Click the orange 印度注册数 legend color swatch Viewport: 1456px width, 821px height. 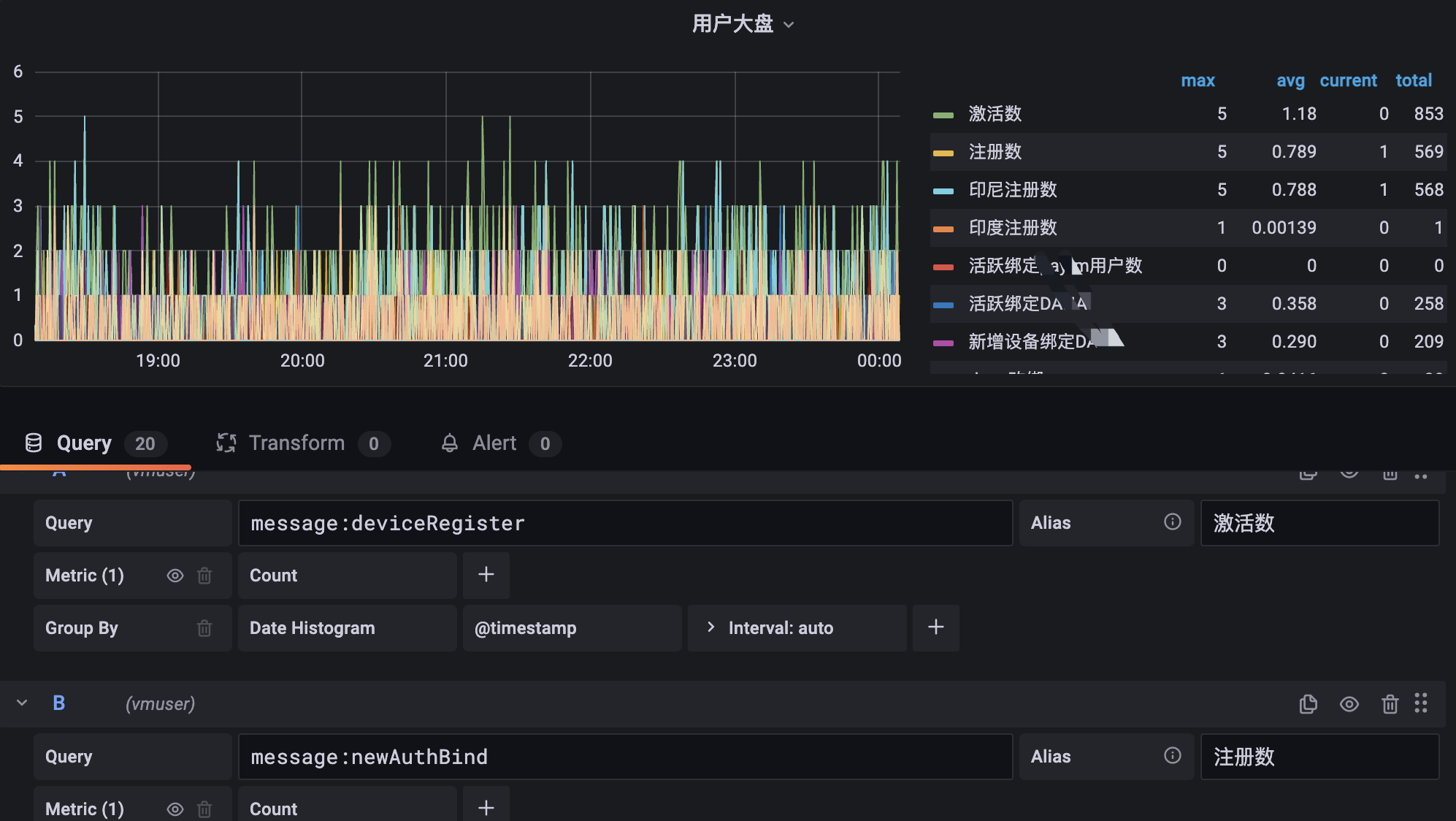(x=943, y=229)
